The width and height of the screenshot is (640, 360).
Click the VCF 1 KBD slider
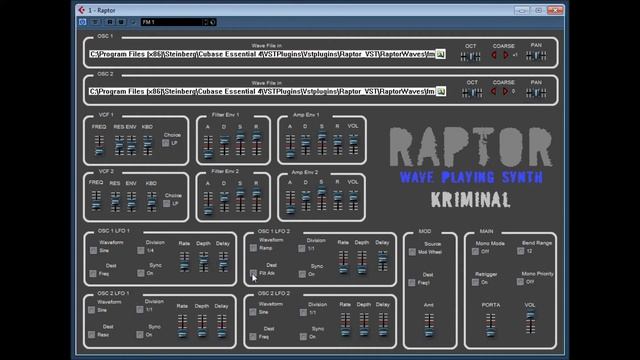(148, 145)
